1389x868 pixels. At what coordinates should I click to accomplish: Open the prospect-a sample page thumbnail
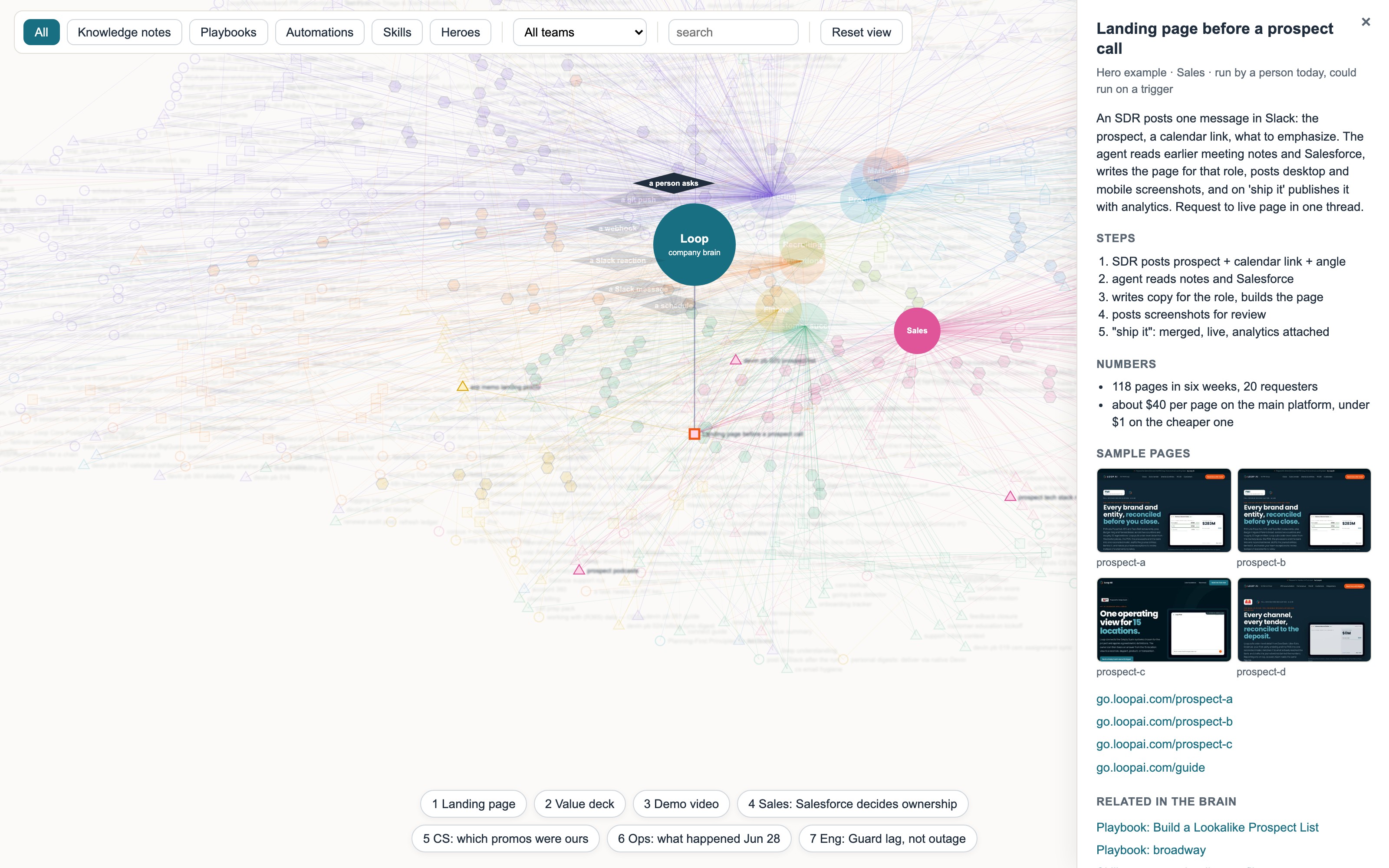click(x=1163, y=510)
